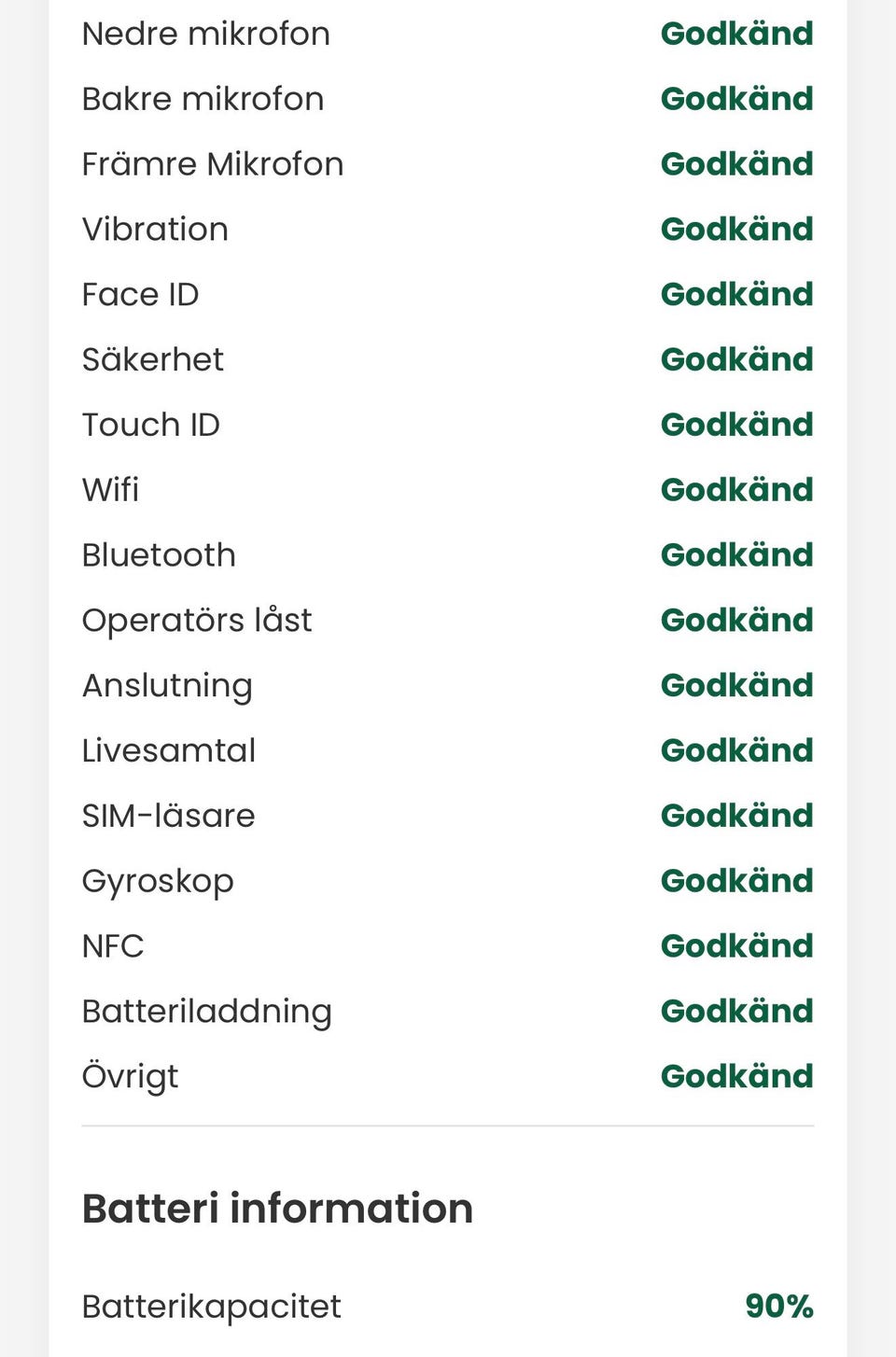Click the 90% battery capacity value
Image resolution: width=896 pixels, height=1357 pixels.
coord(779,1307)
